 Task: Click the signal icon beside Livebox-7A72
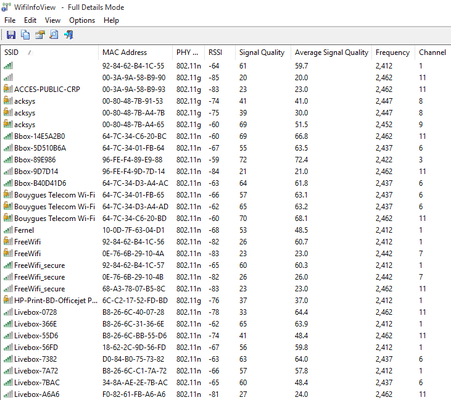coord(8,371)
